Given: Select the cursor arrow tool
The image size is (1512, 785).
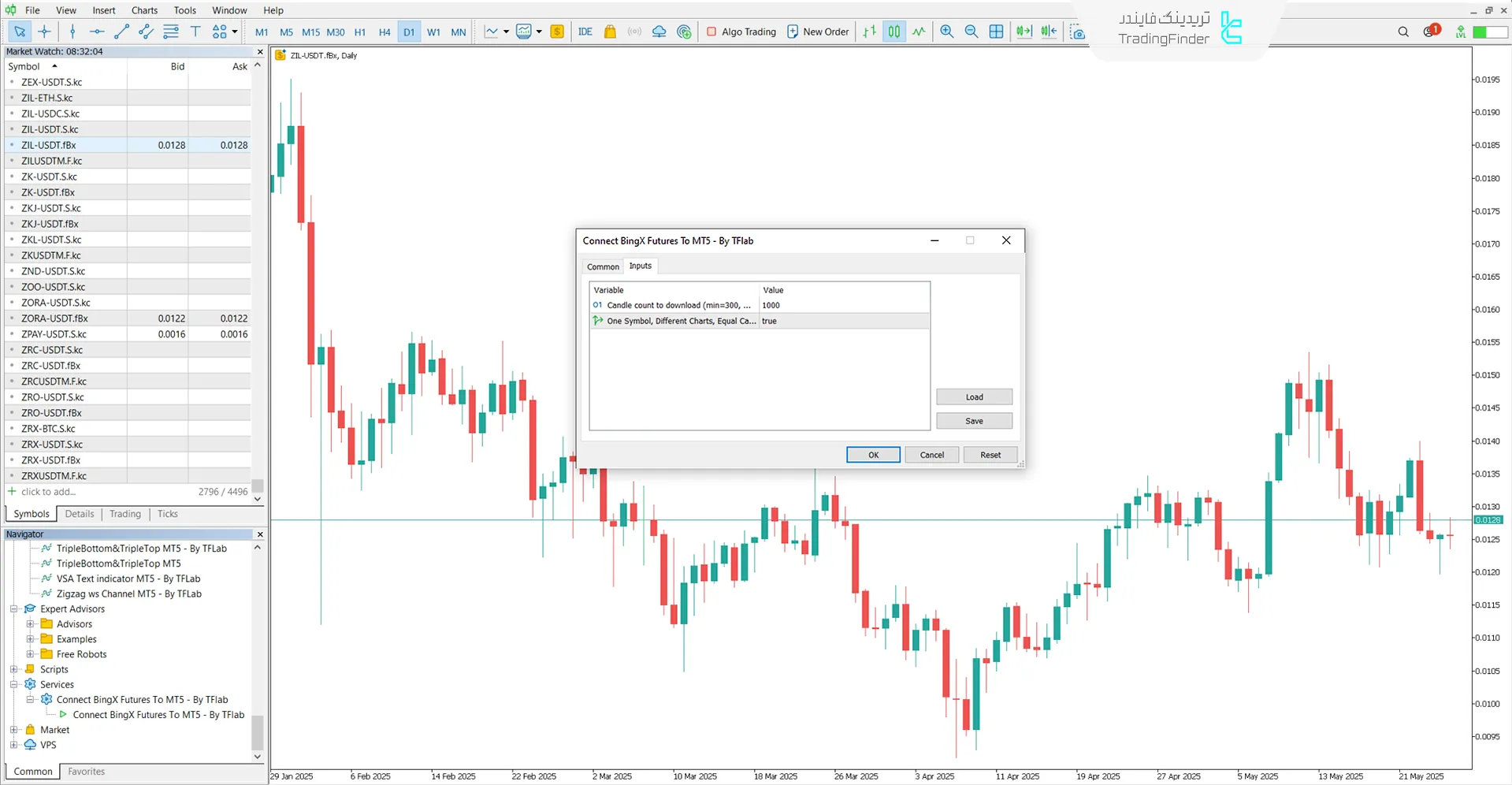Looking at the screenshot, I should coord(20,32).
